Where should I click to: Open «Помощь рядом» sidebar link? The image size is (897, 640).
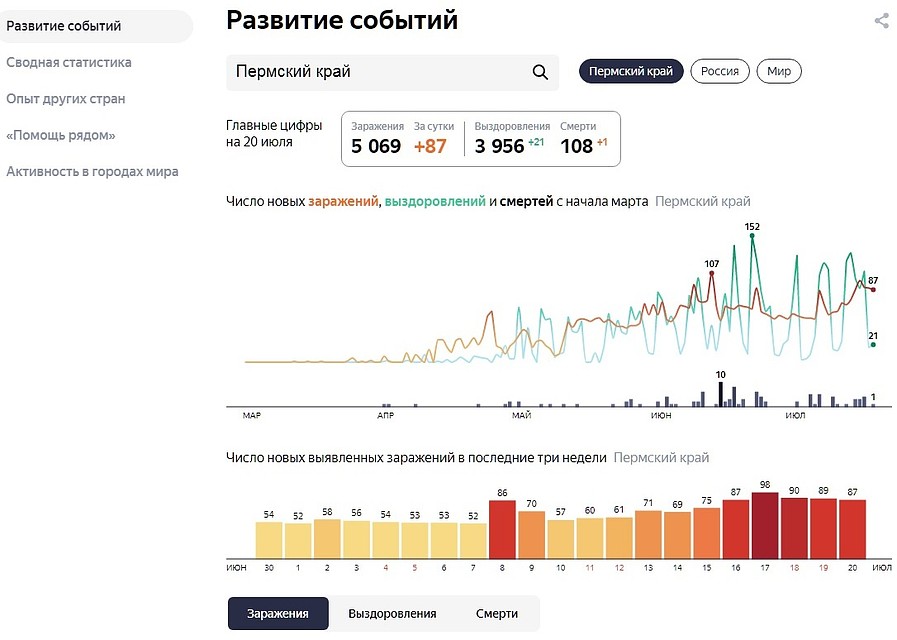point(61,136)
